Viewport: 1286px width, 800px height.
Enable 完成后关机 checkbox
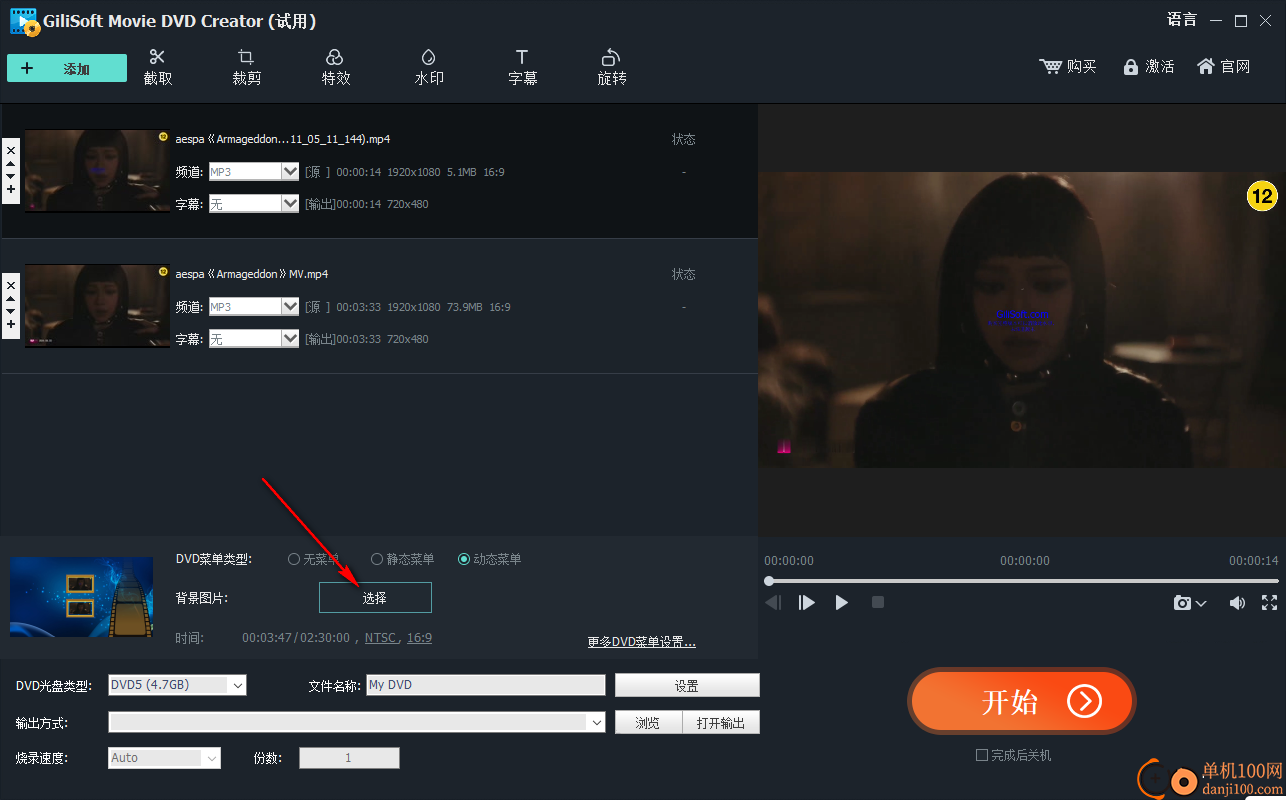[982, 755]
